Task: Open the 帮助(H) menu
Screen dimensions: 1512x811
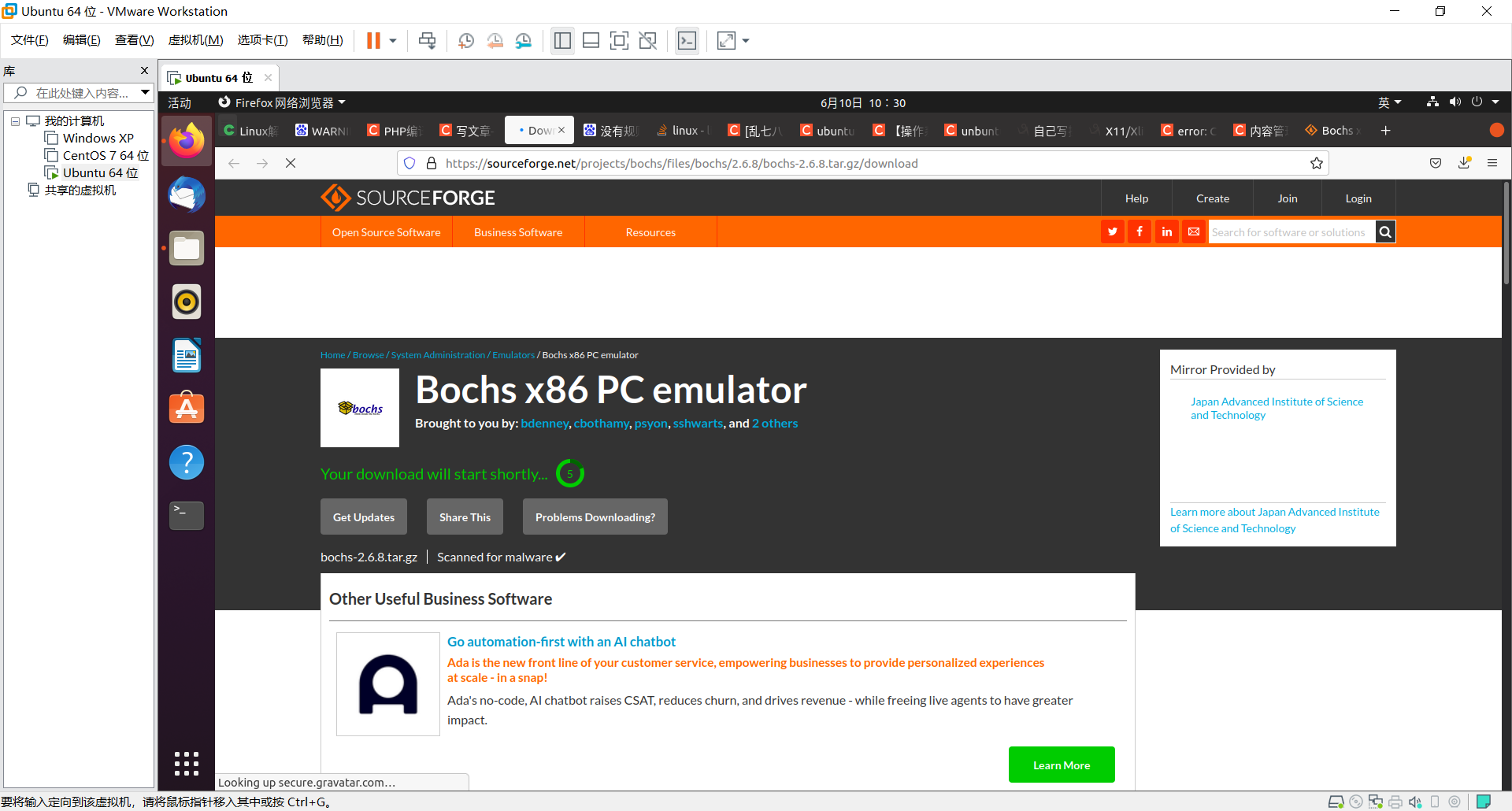Action: point(323,40)
